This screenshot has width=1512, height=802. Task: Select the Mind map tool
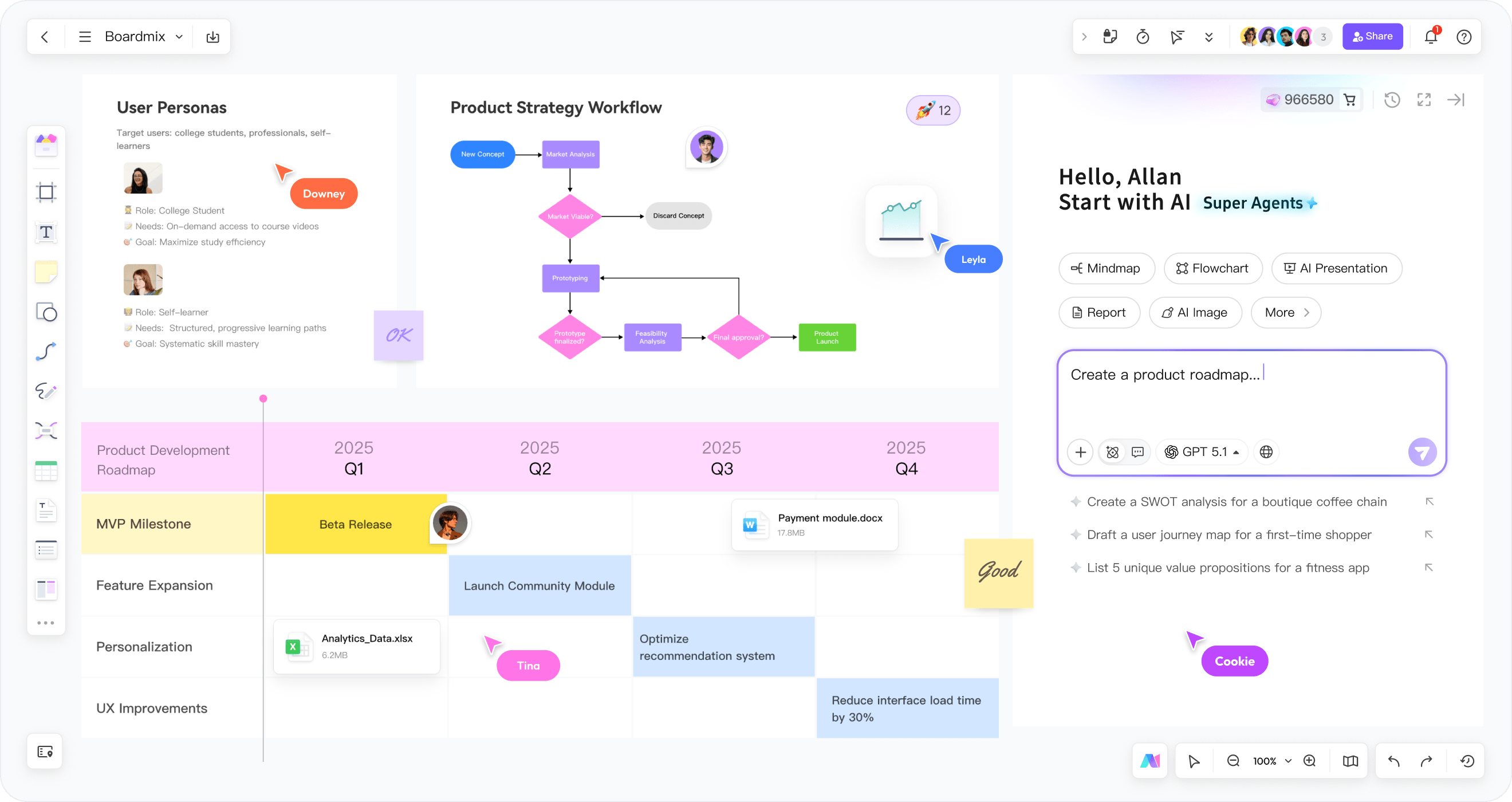click(46, 430)
